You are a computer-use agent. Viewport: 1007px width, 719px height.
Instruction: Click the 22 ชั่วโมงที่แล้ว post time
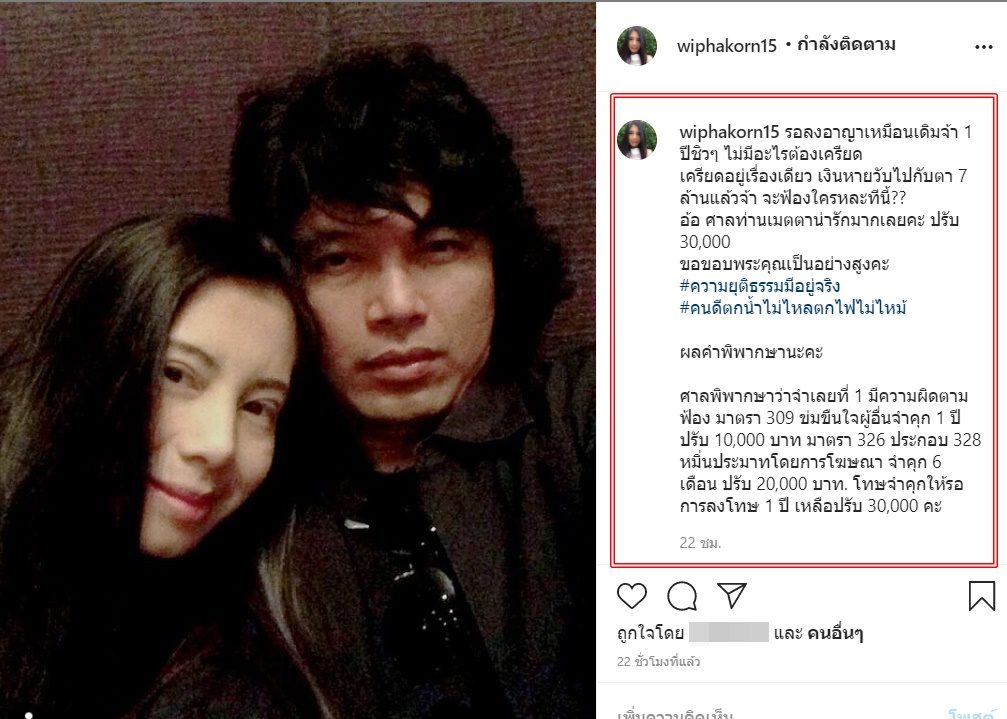(658, 661)
